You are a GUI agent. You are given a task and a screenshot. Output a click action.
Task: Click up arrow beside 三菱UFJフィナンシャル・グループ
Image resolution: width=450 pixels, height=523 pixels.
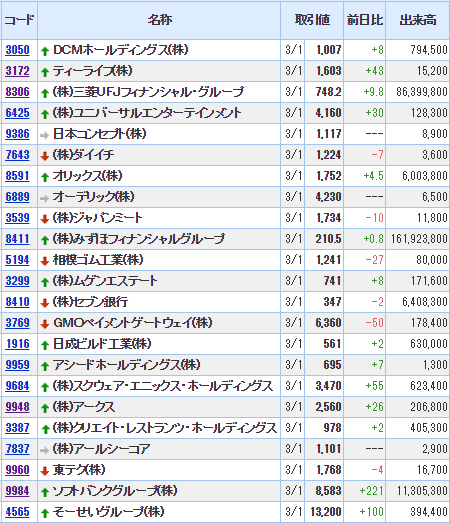[x=45, y=93]
